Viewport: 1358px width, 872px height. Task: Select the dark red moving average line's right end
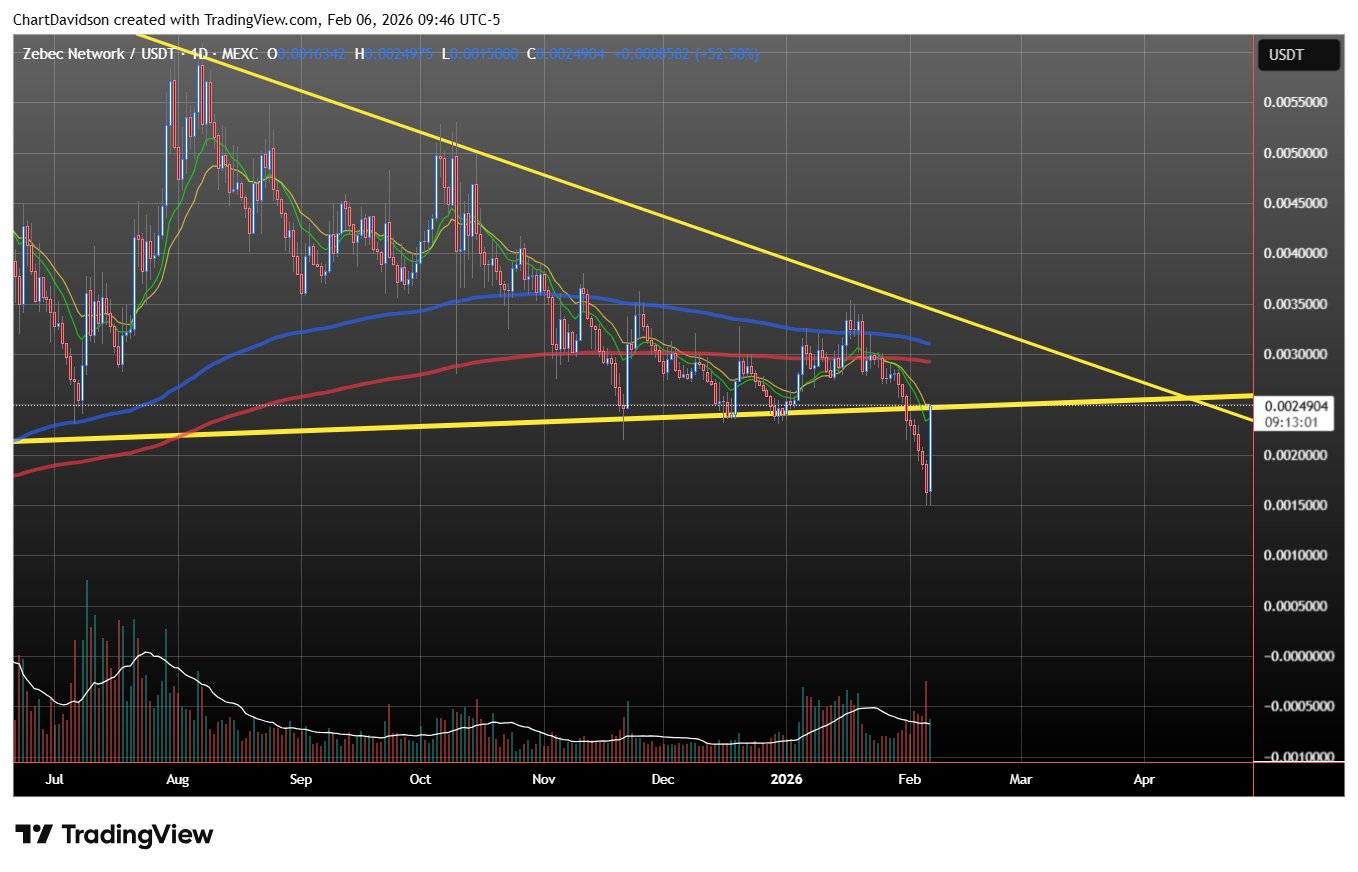tap(929, 361)
